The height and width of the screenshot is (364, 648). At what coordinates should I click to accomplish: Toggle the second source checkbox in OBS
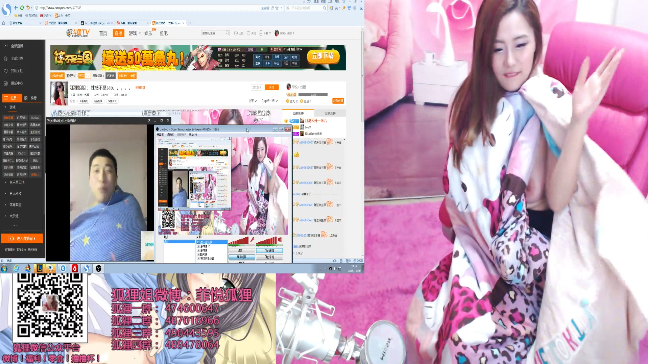coord(198,246)
